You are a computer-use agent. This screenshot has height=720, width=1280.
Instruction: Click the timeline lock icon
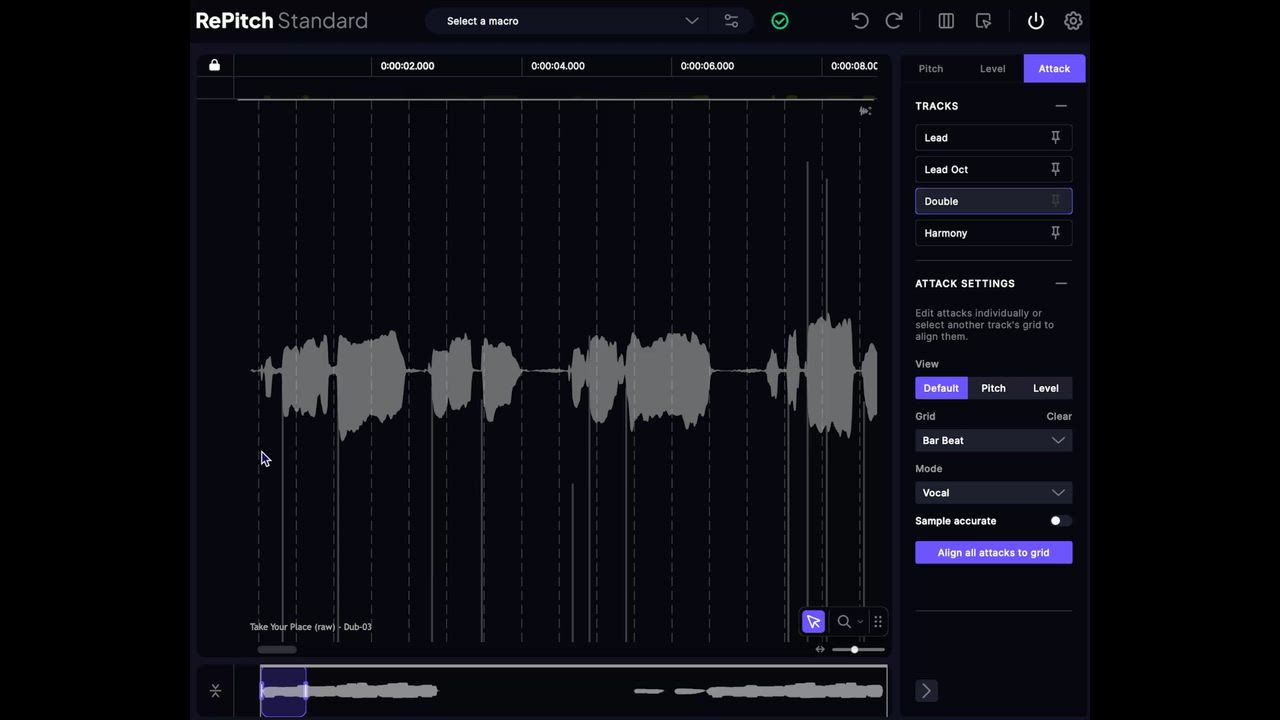(214, 65)
